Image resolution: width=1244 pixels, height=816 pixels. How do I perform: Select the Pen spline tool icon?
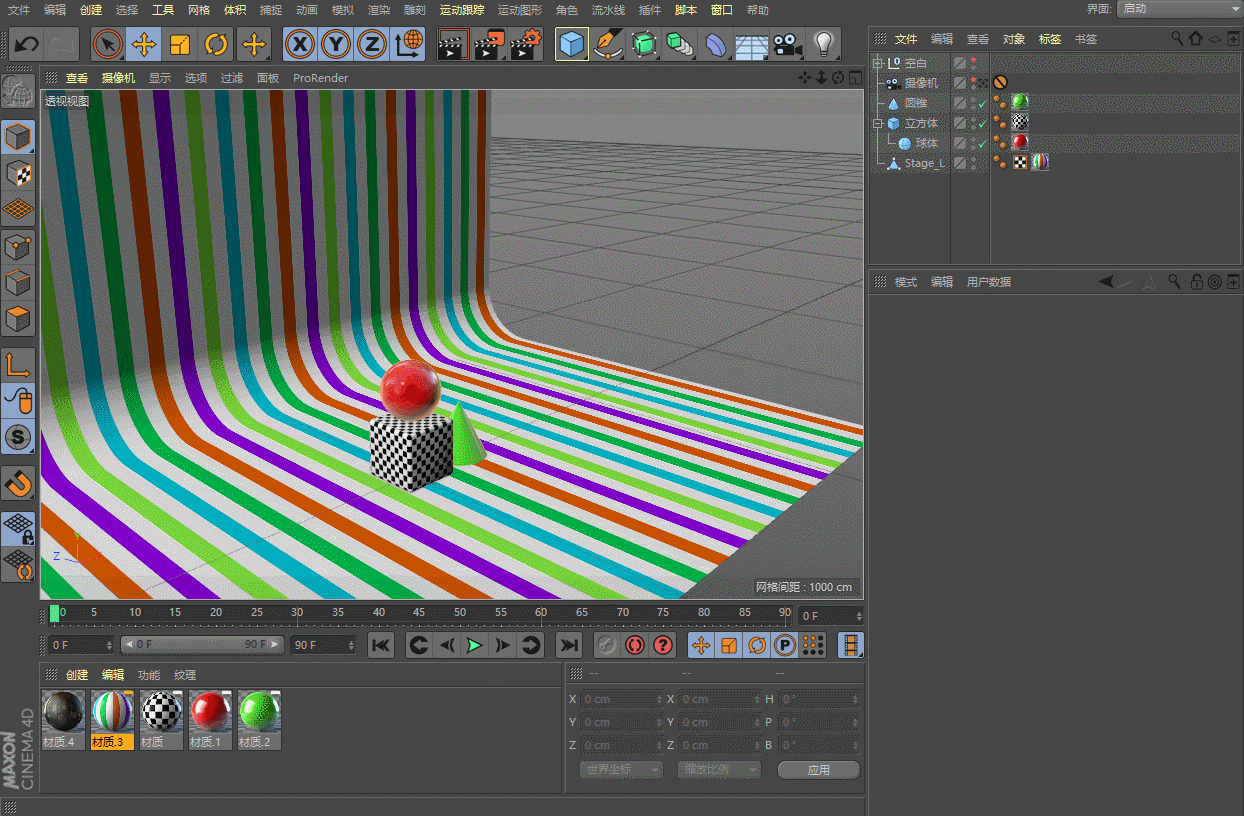607,45
